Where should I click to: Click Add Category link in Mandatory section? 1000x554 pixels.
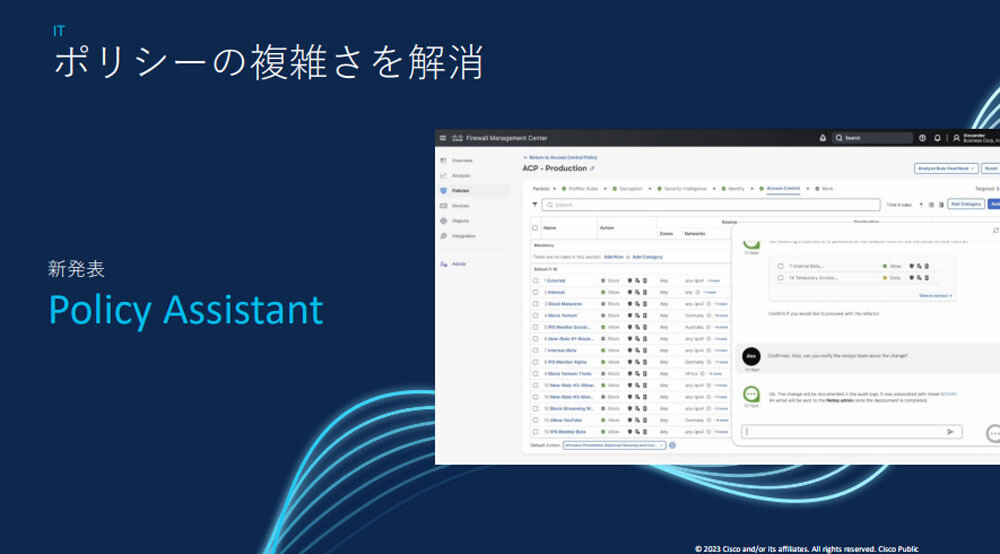[x=647, y=257]
